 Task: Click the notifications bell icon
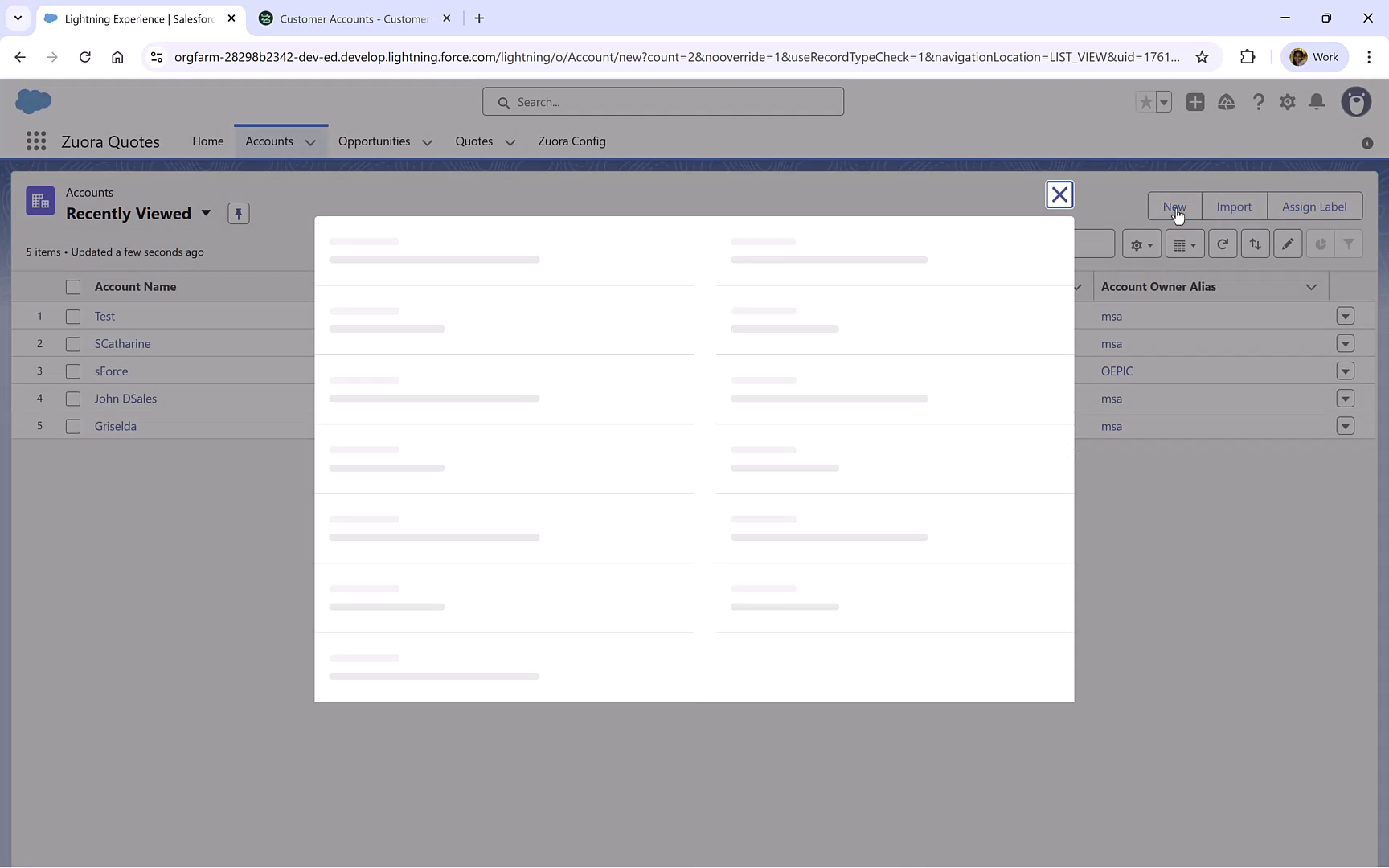click(x=1317, y=102)
